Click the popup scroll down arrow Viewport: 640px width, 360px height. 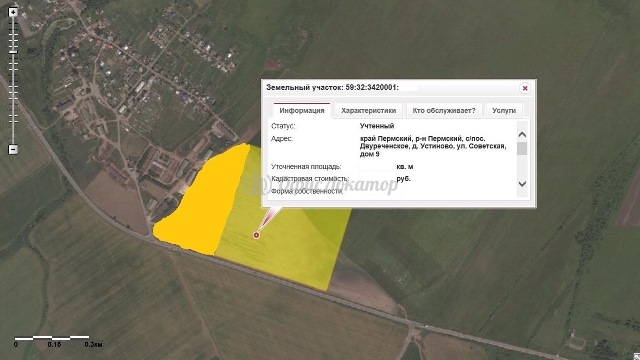pyautogui.click(x=522, y=184)
